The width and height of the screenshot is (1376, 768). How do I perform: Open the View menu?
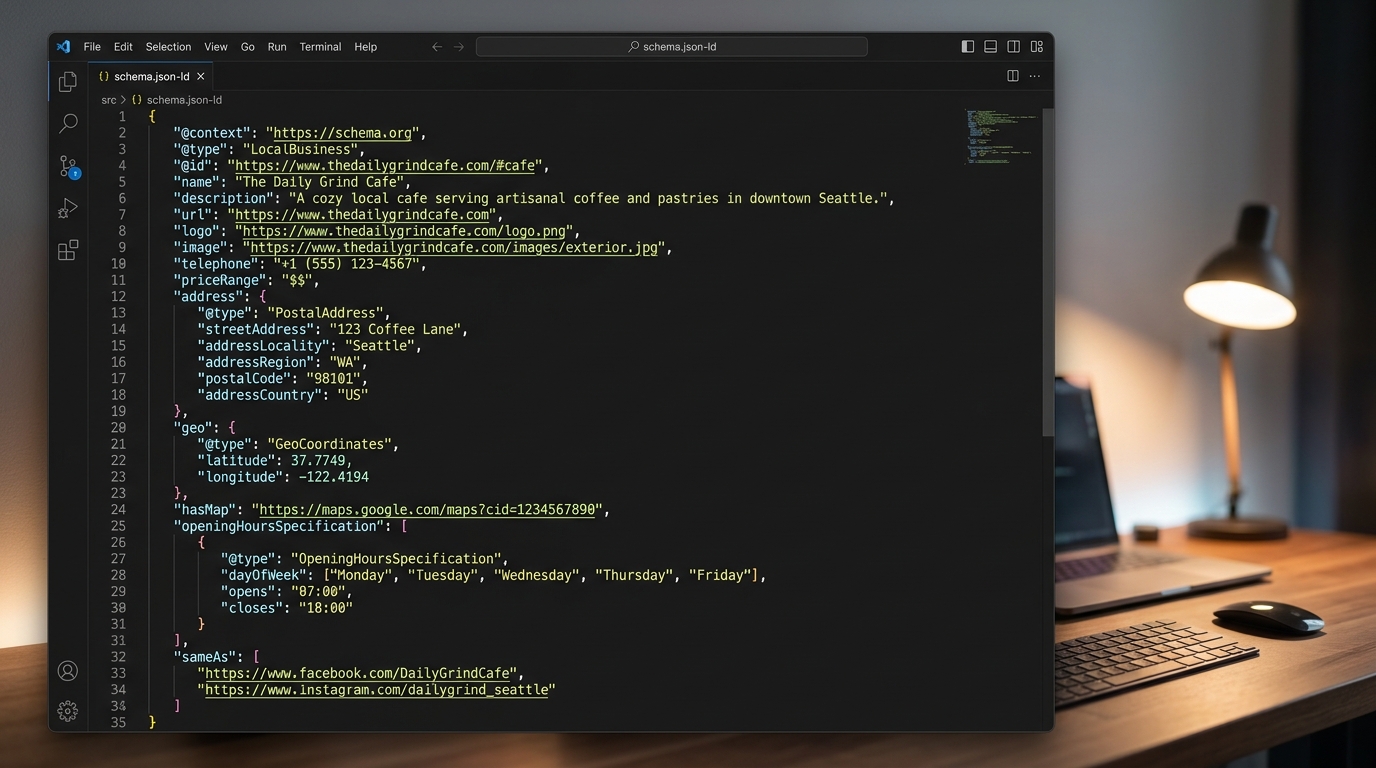point(216,46)
